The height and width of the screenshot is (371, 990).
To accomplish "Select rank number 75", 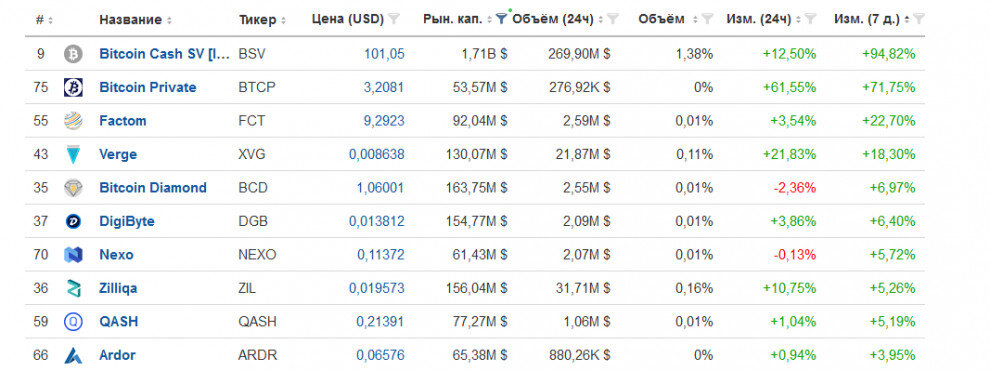I will tap(40, 88).
